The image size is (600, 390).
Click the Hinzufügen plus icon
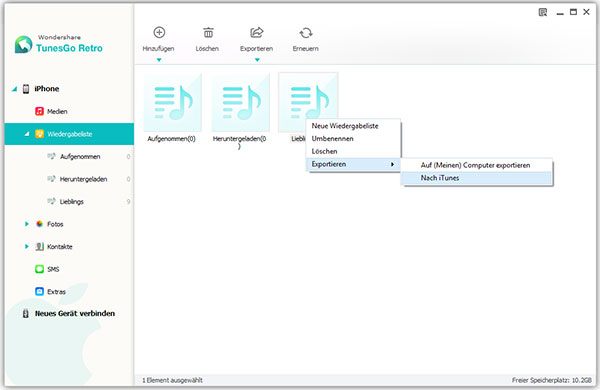[159, 33]
